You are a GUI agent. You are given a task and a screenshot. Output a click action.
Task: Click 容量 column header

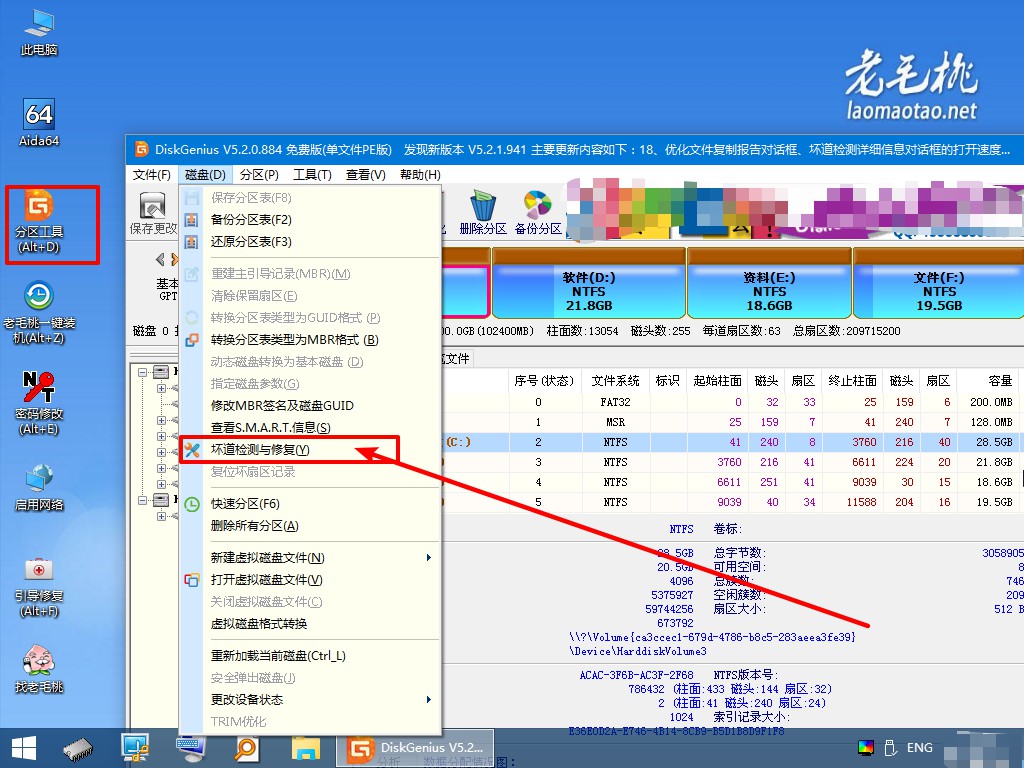click(988, 381)
